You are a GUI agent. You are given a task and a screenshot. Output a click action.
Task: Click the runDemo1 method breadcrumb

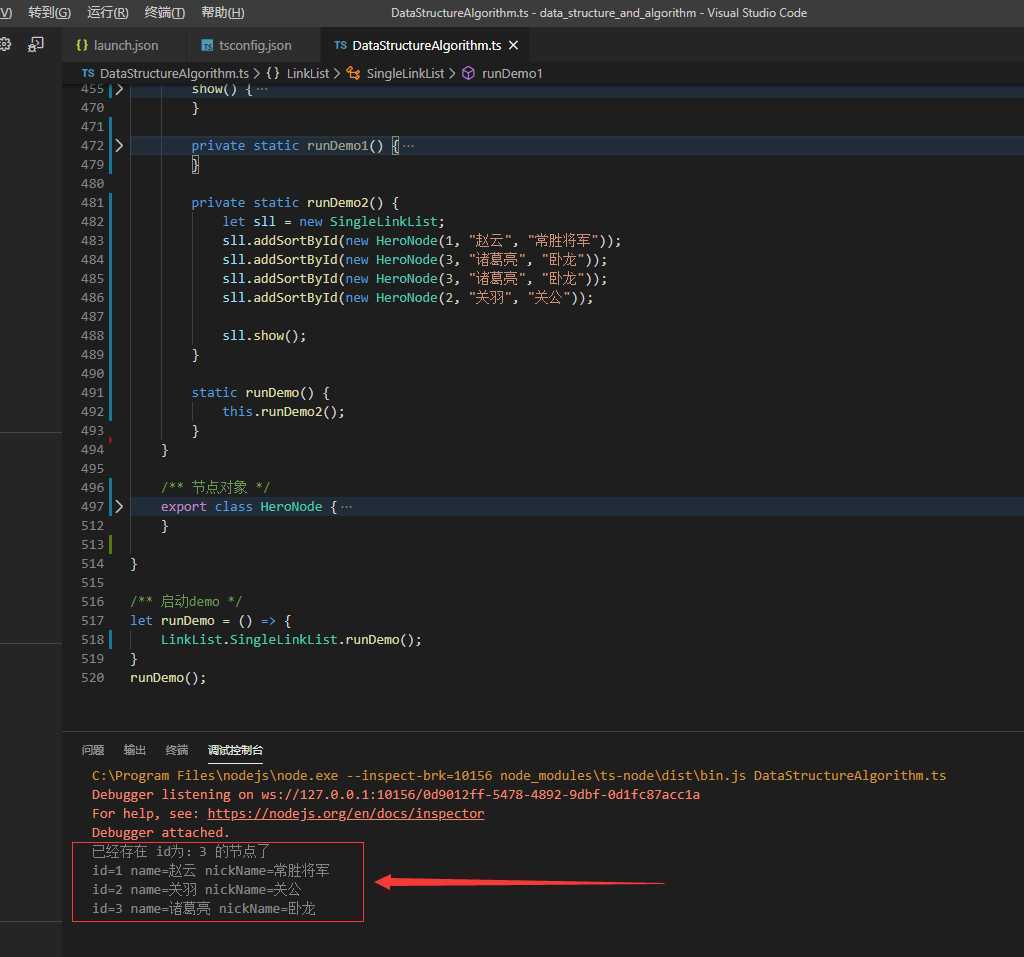click(x=512, y=73)
